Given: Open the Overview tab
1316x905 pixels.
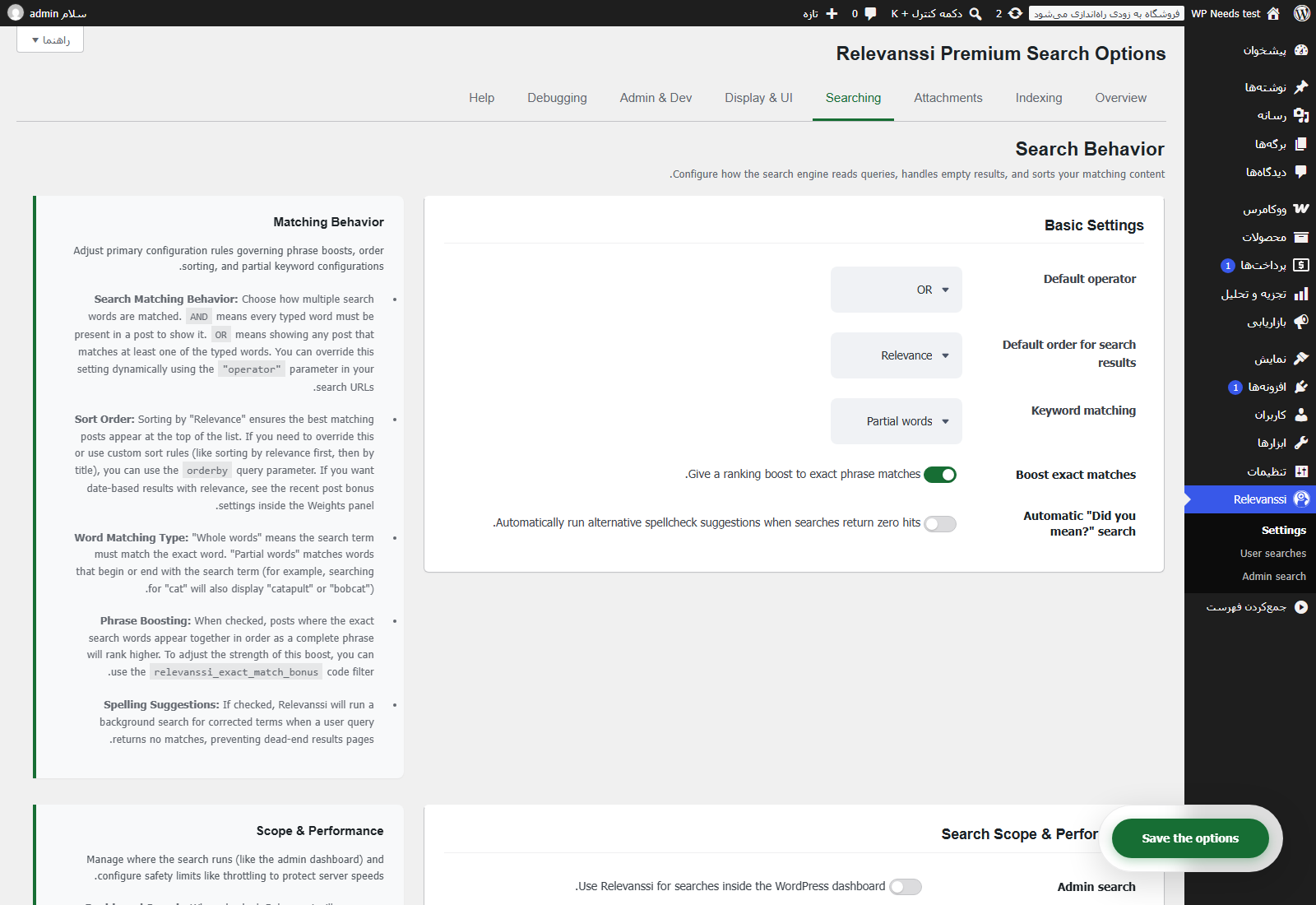Looking at the screenshot, I should click(x=1121, y=98).
